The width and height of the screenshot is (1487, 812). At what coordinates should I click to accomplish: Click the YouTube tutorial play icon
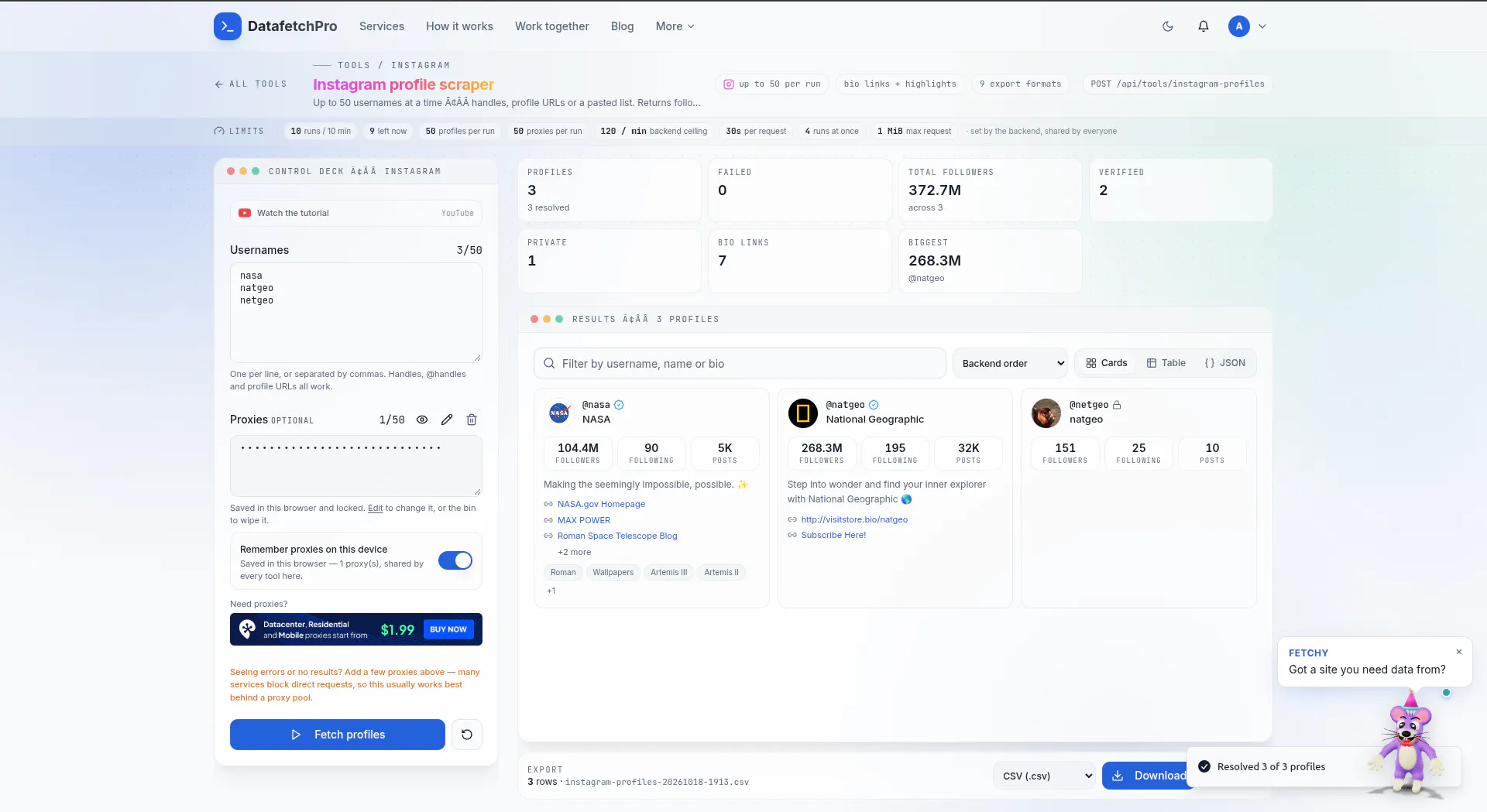pos(245,213)
